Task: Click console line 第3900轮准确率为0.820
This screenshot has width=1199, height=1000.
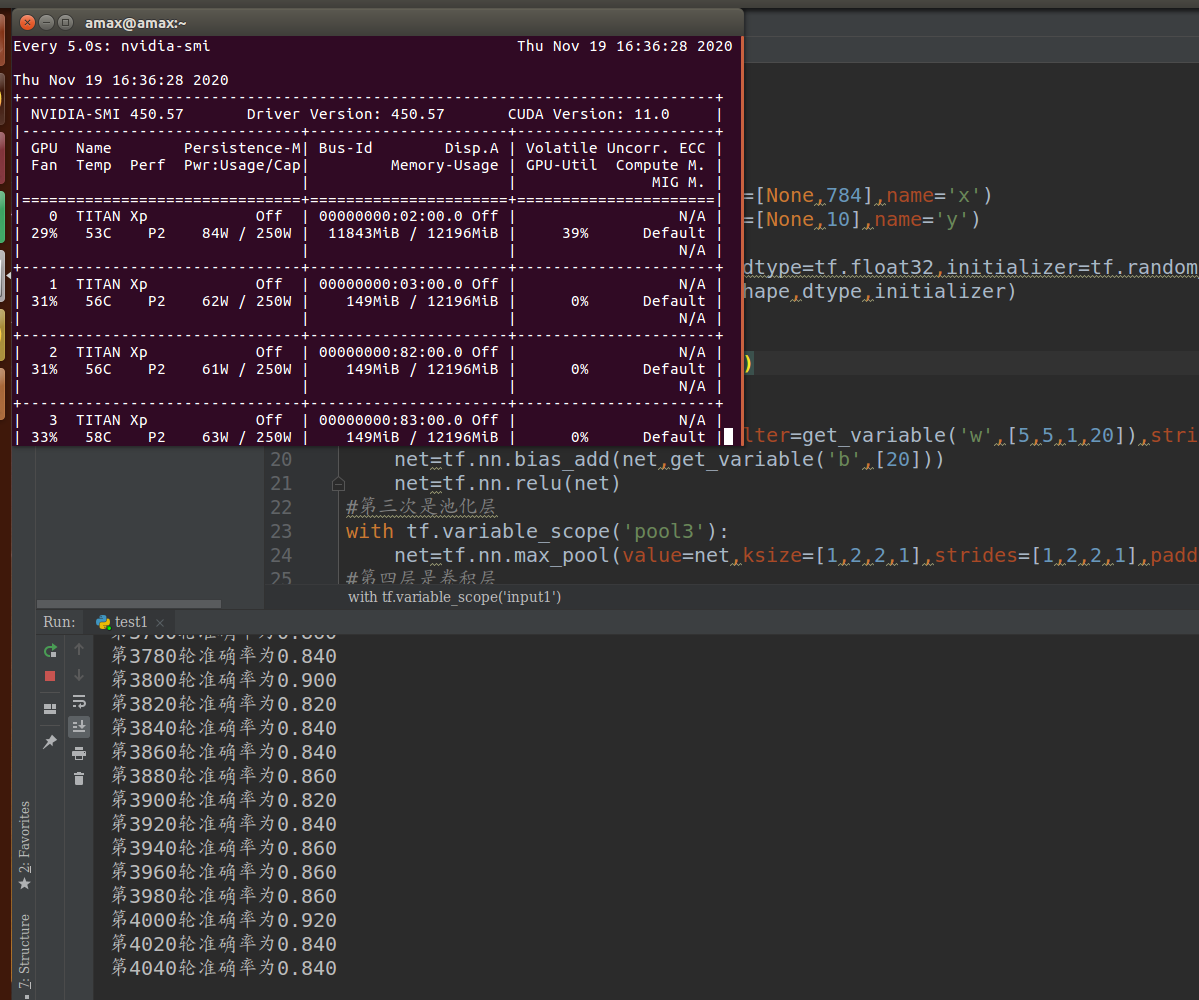Action: pos(224,800)
